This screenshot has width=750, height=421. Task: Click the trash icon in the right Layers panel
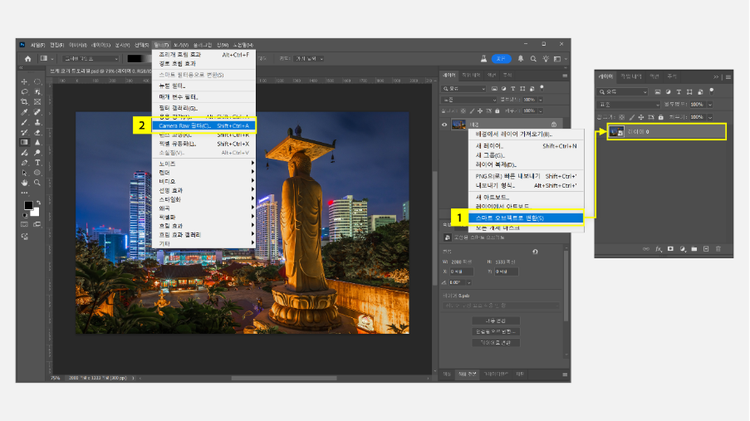(719, 248)
